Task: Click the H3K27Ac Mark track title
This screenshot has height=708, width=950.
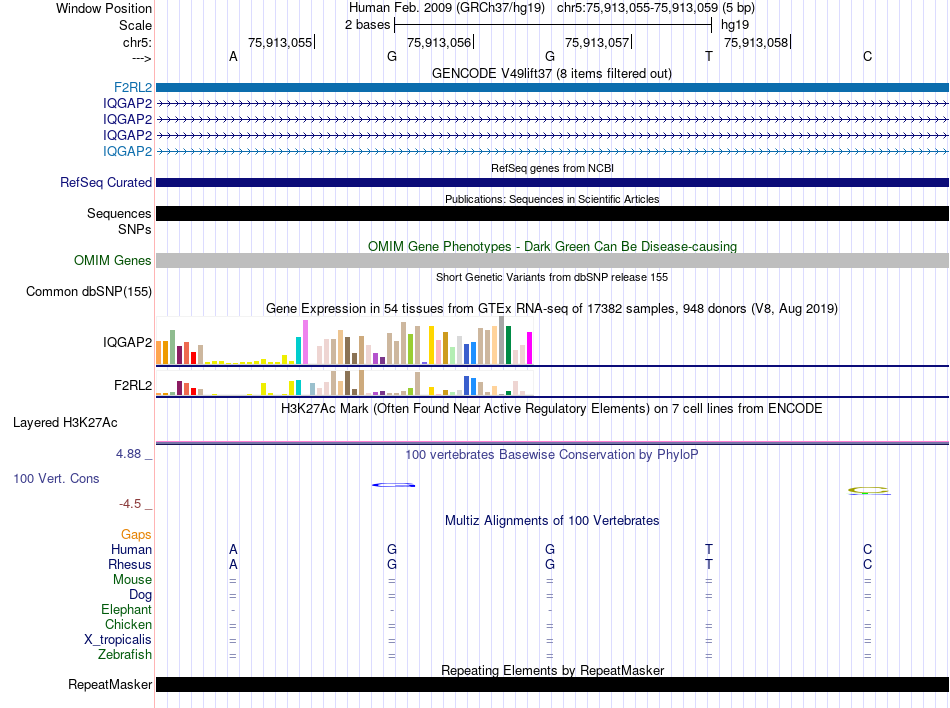Action: 552,409
